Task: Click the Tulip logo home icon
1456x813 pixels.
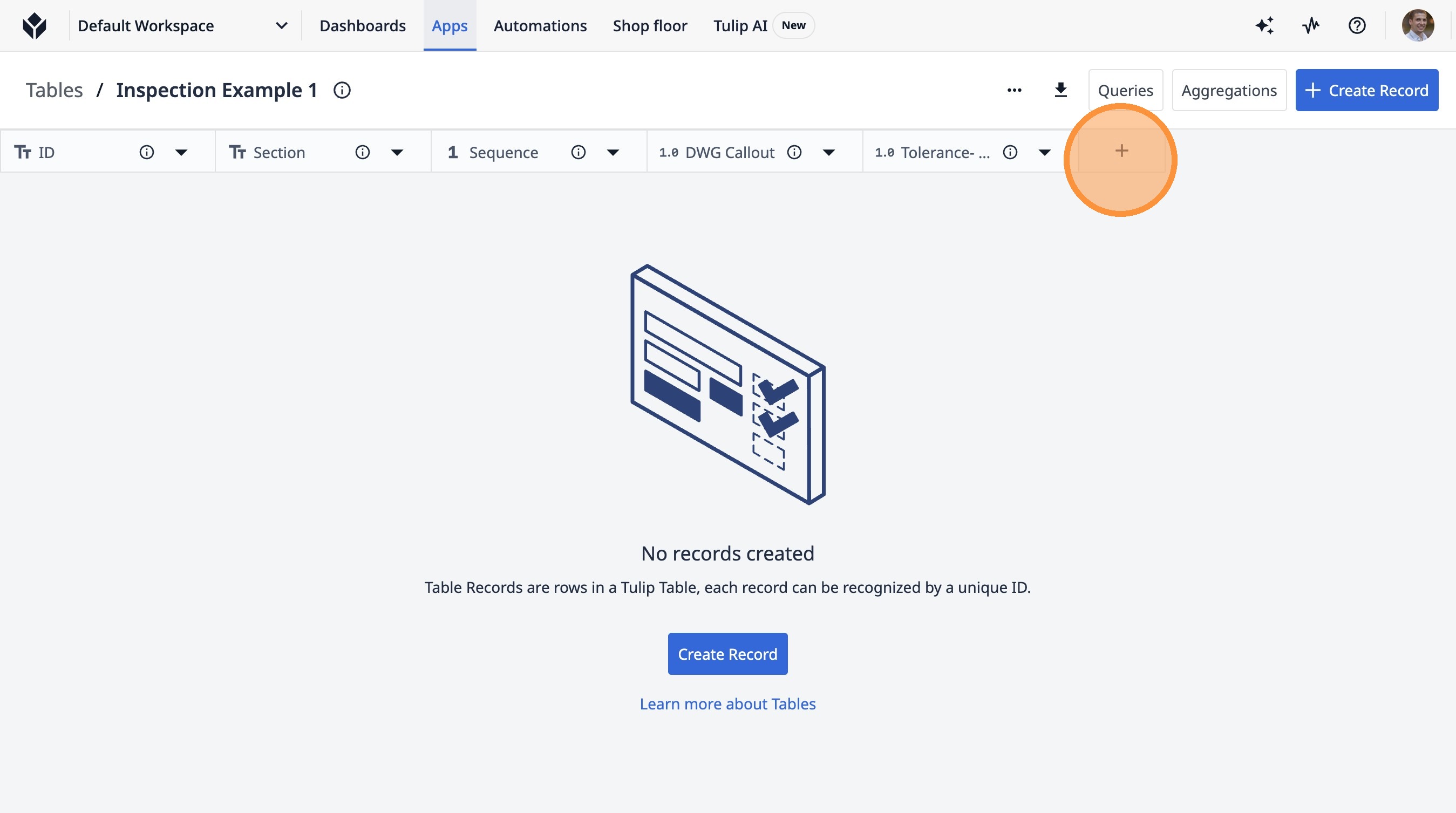Action: (x=35, y=25)
